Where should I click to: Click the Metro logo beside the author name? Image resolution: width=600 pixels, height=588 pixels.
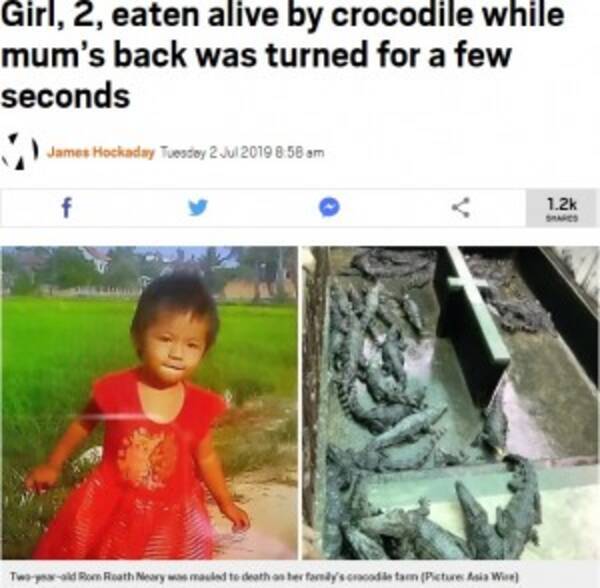coord(20,151)
